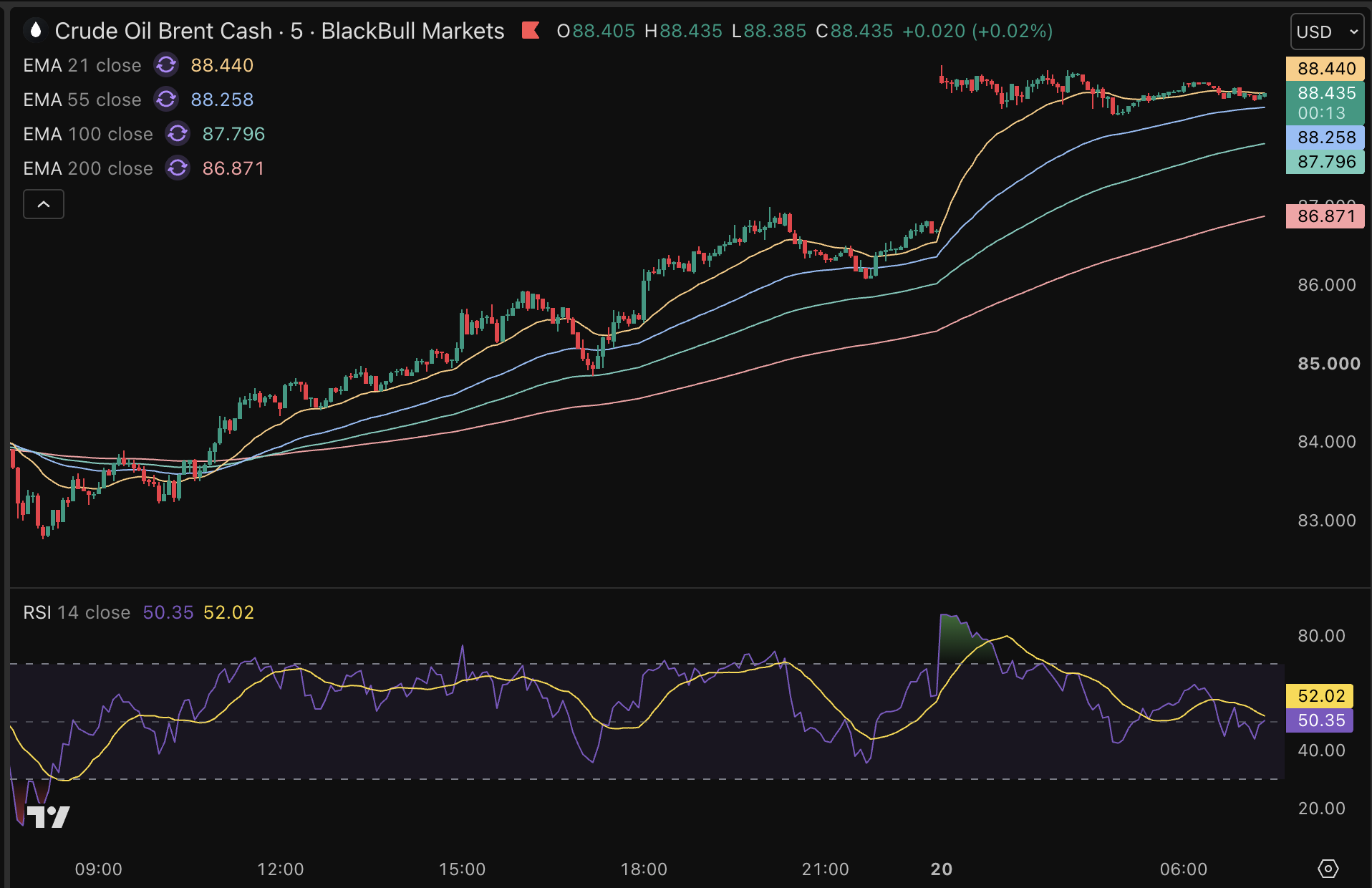Click the current price 88.435 countdown label
The width and height of the screenshot is (1372, 888).
click(x=1325, y=103)
